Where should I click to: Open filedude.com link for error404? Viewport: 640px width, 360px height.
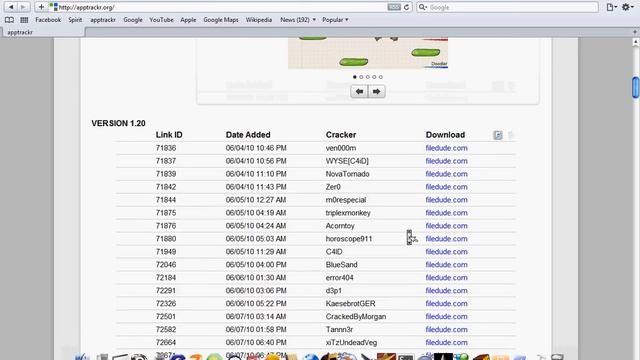447,278
